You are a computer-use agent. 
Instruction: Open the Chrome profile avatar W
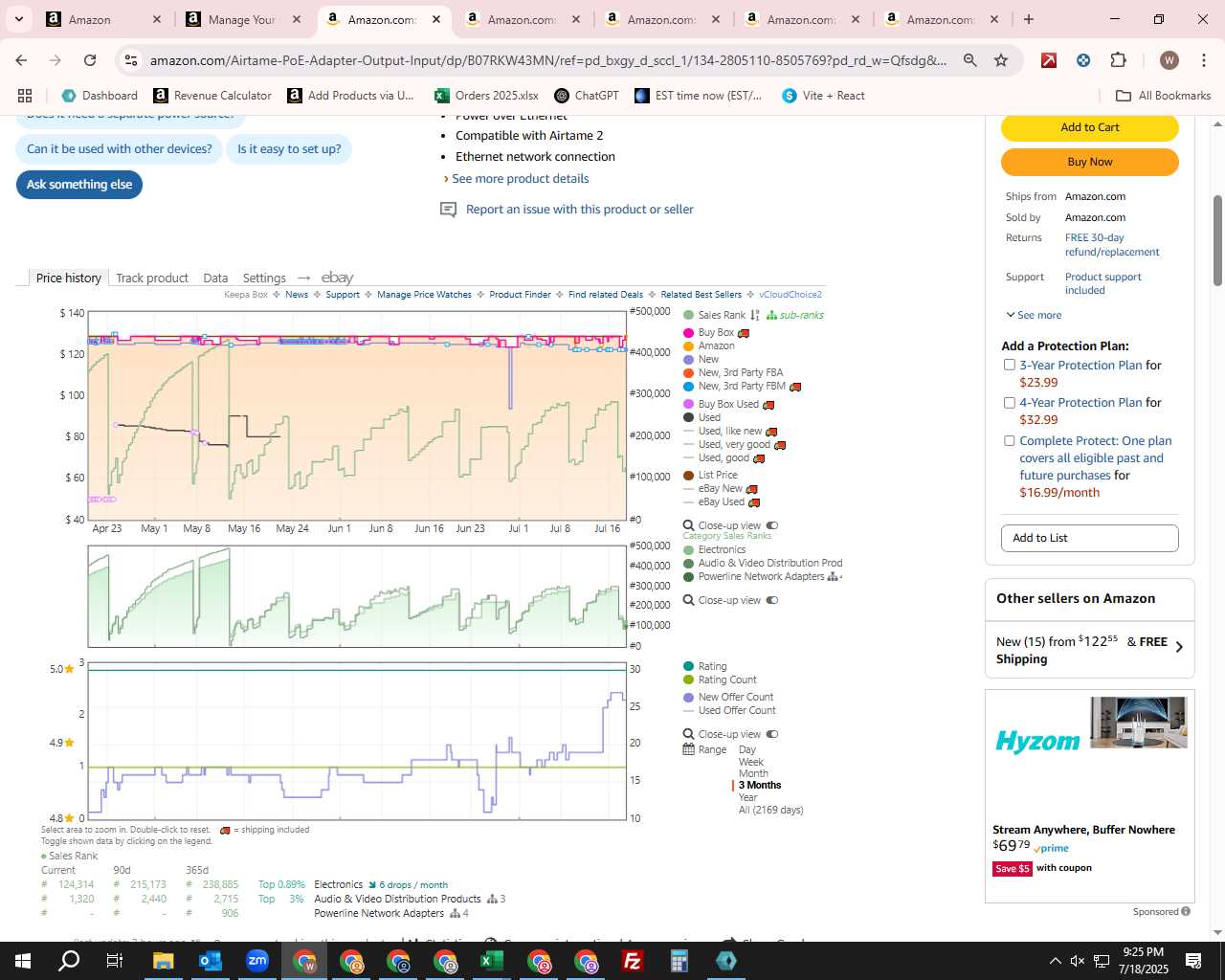(x=1169, y=60)
